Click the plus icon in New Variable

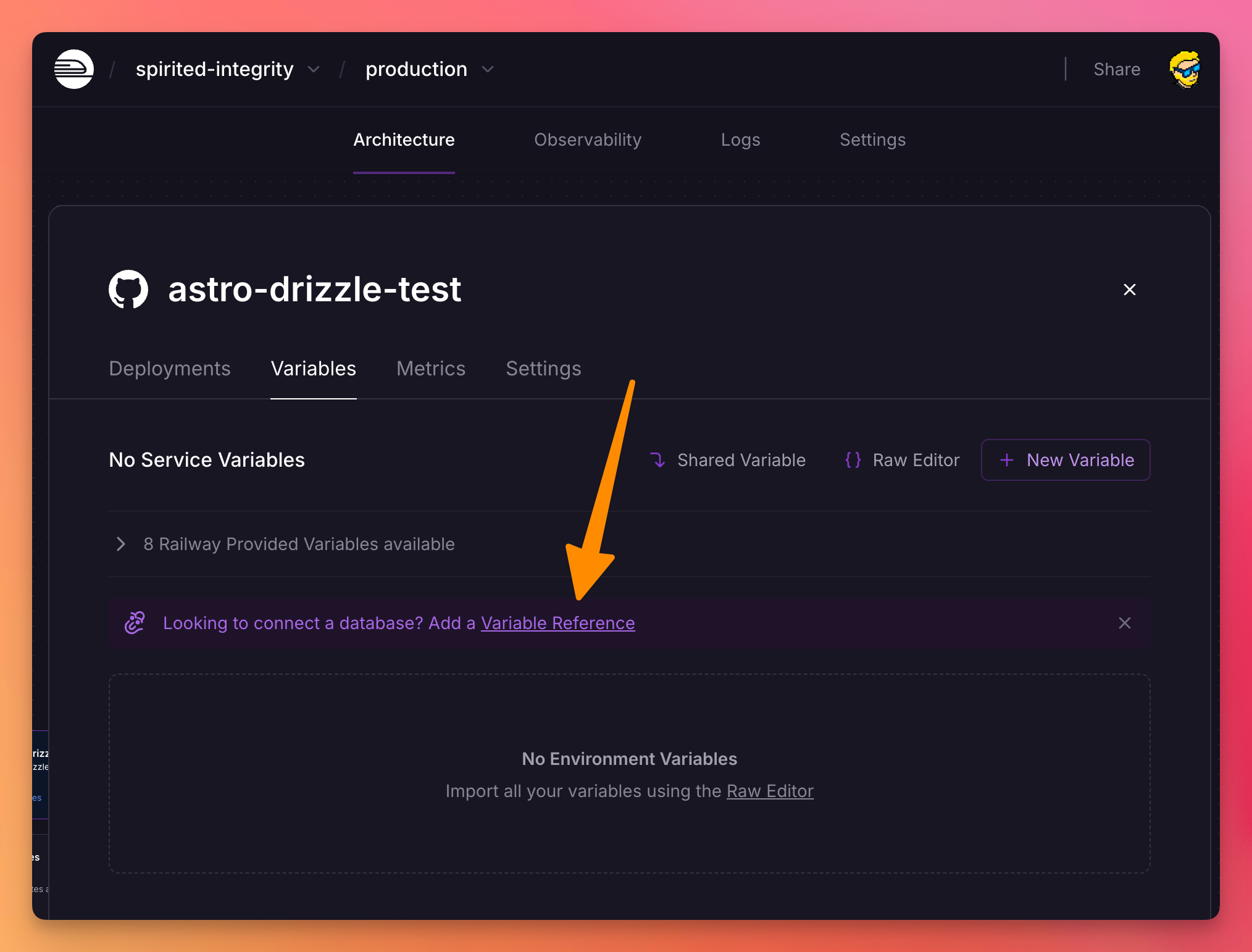pyautogui.click(x=1006, y=460)
